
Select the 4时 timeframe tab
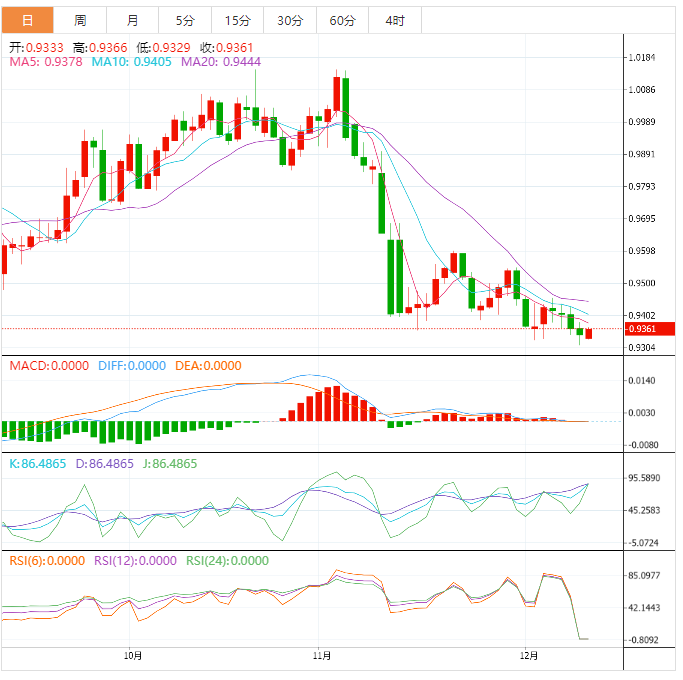(x=395, y=20)
